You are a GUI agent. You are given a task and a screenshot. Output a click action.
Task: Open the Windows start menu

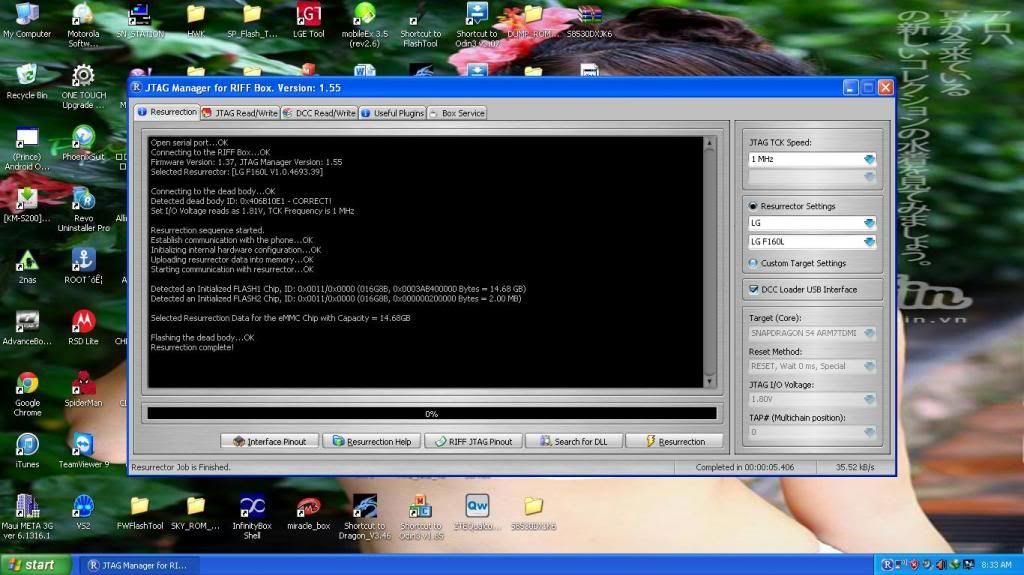coord(35,565)
